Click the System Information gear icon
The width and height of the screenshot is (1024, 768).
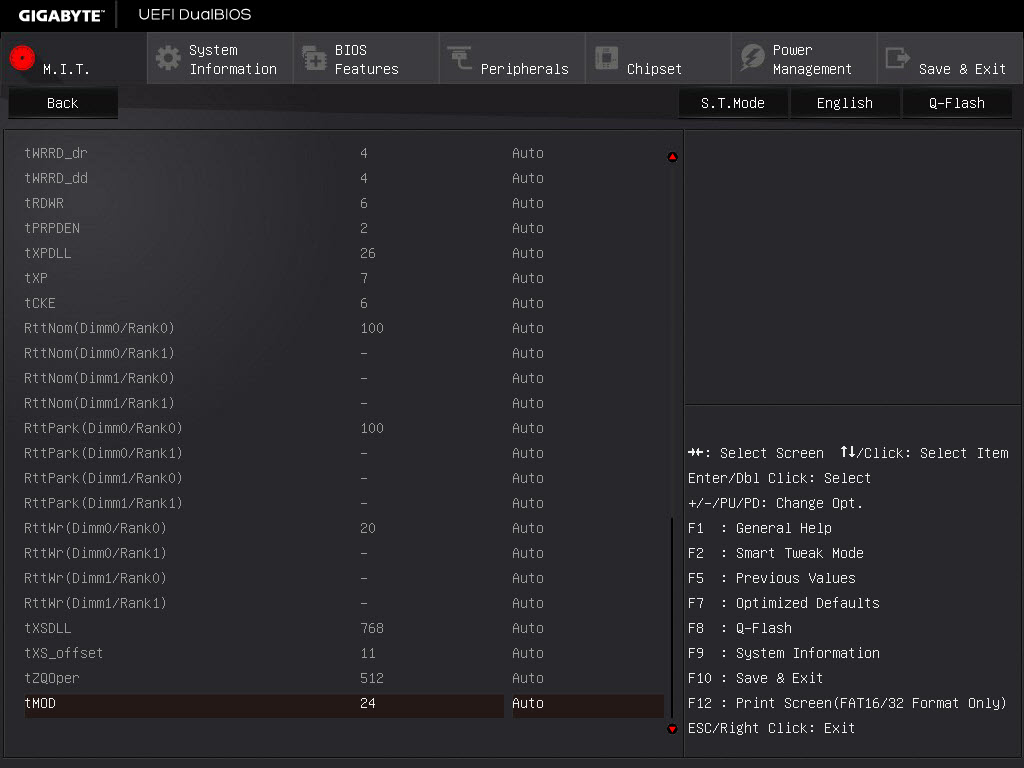(168, 58)
